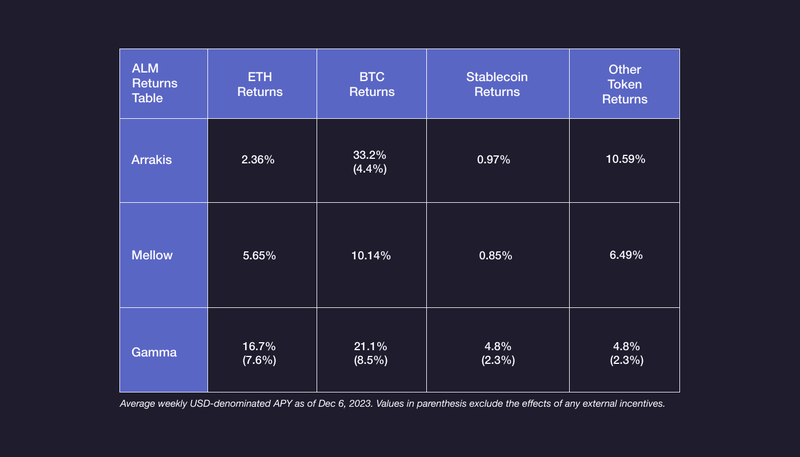The height and width of the screenshot is (457, 800).
Task: Click Mellow ETH return value 5.65%
Action: click(261, 255)
